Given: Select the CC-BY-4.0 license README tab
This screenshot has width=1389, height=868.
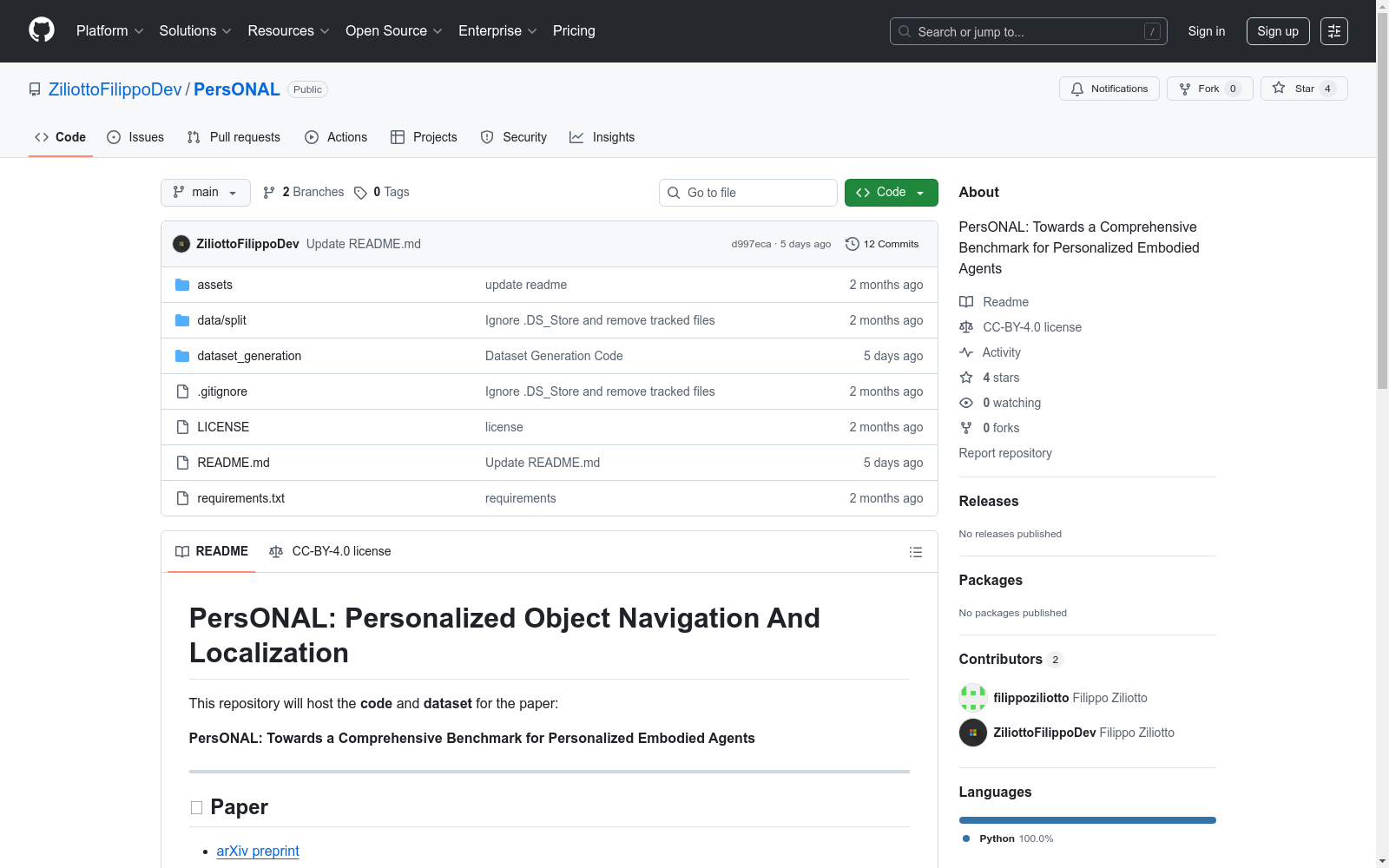Looking at the screenshot, I should [330, 551].
